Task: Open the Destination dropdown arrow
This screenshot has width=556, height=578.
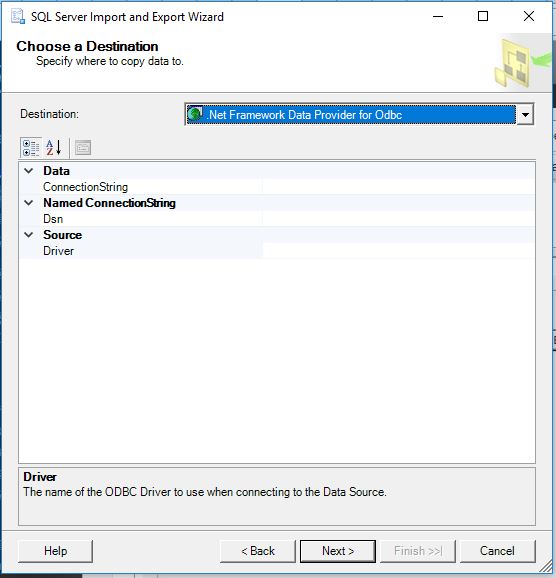Action: [525, 114]
